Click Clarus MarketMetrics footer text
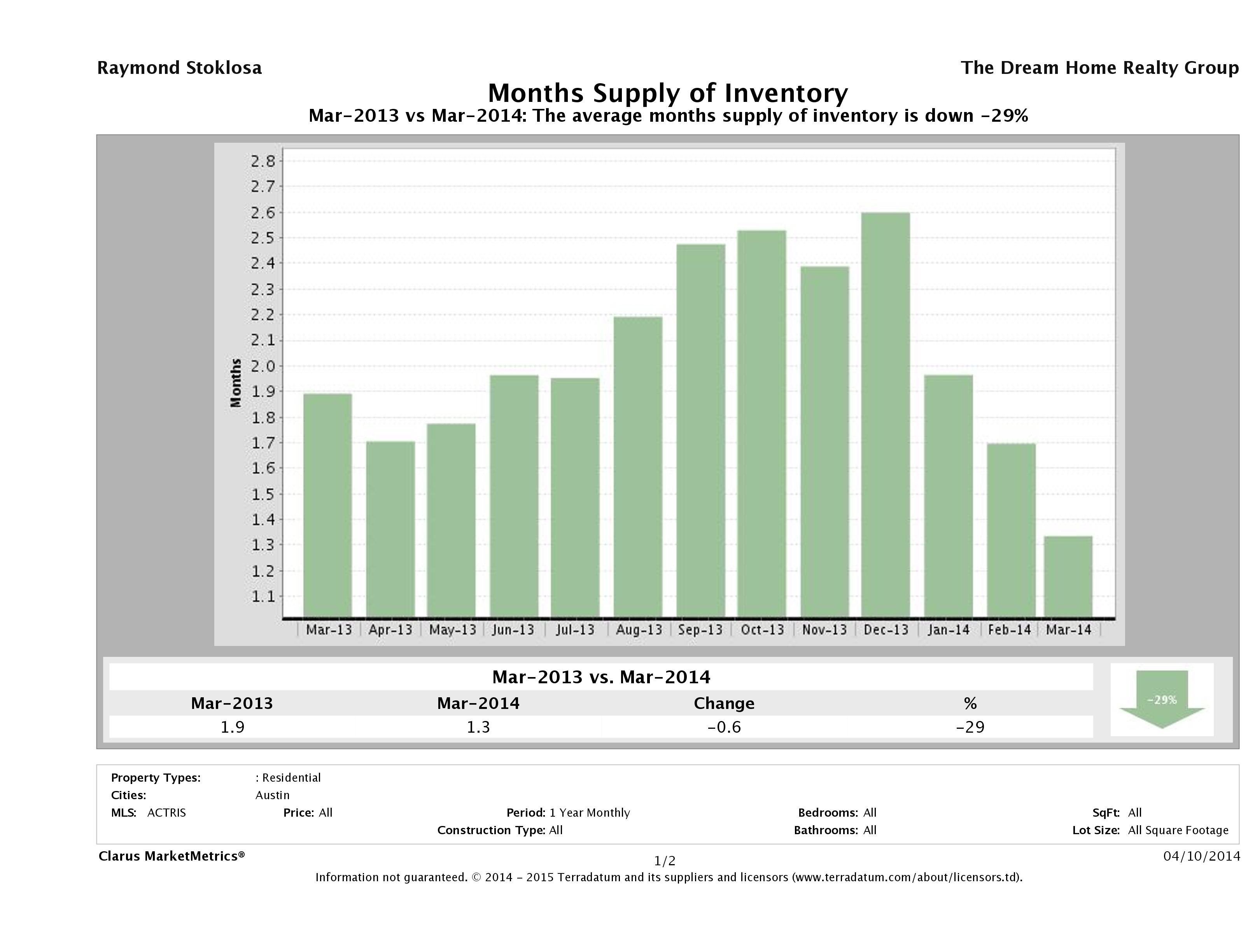 point(172,856)
